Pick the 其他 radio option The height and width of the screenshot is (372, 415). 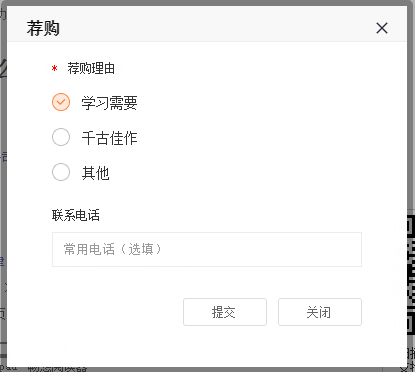(x=61, y=172)
